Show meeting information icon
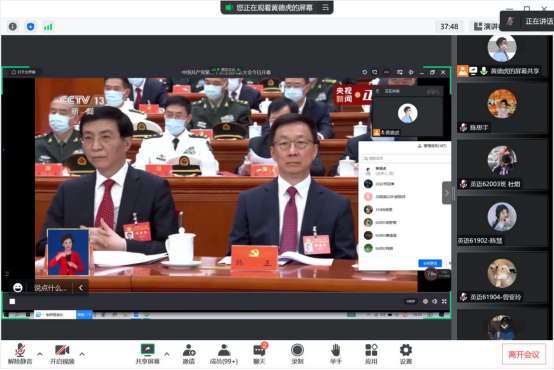The height and width of the screenshot is (370, 554). [x=13, y=27]
